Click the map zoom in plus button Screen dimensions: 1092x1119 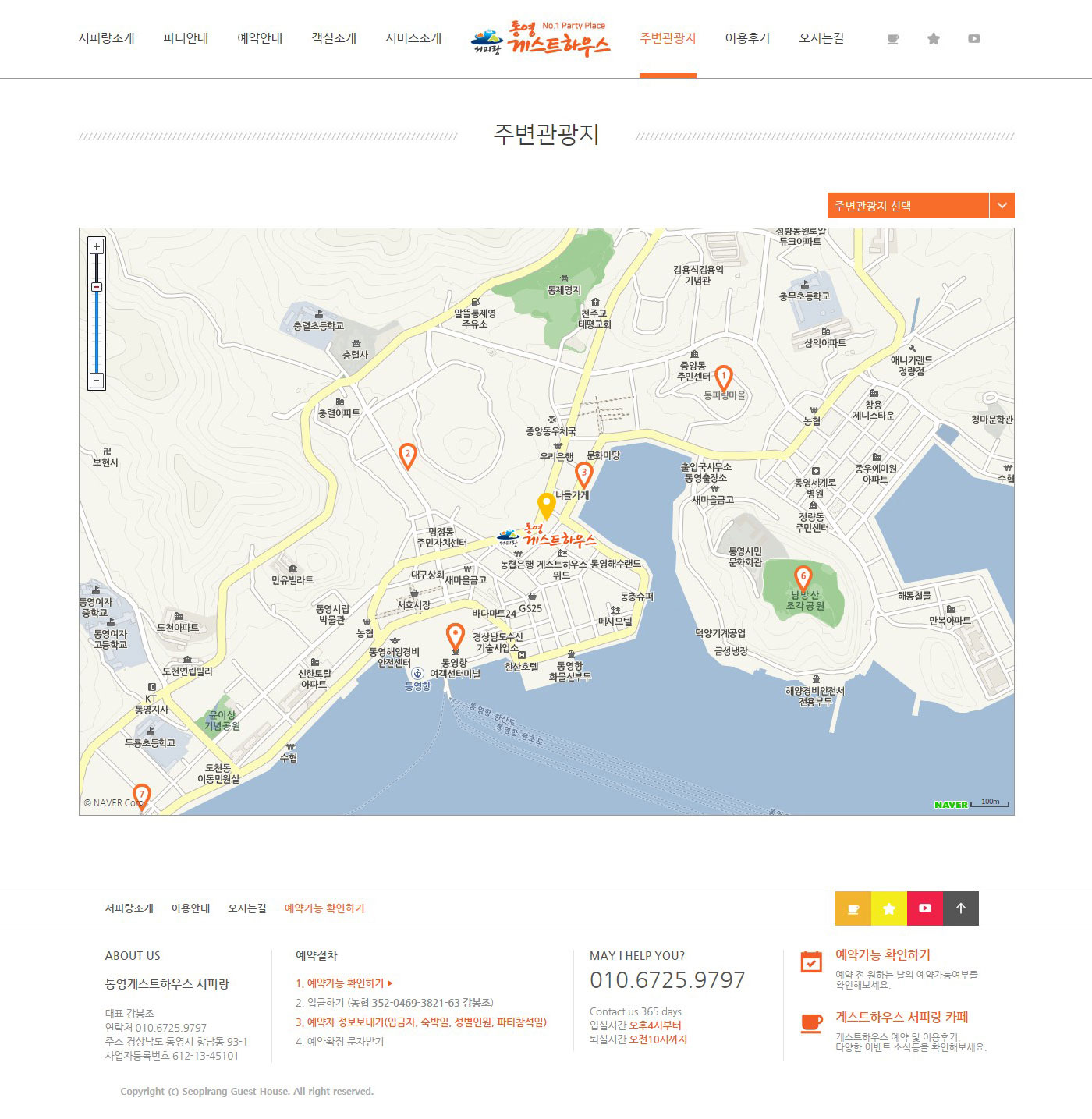[x=97, y=246]
